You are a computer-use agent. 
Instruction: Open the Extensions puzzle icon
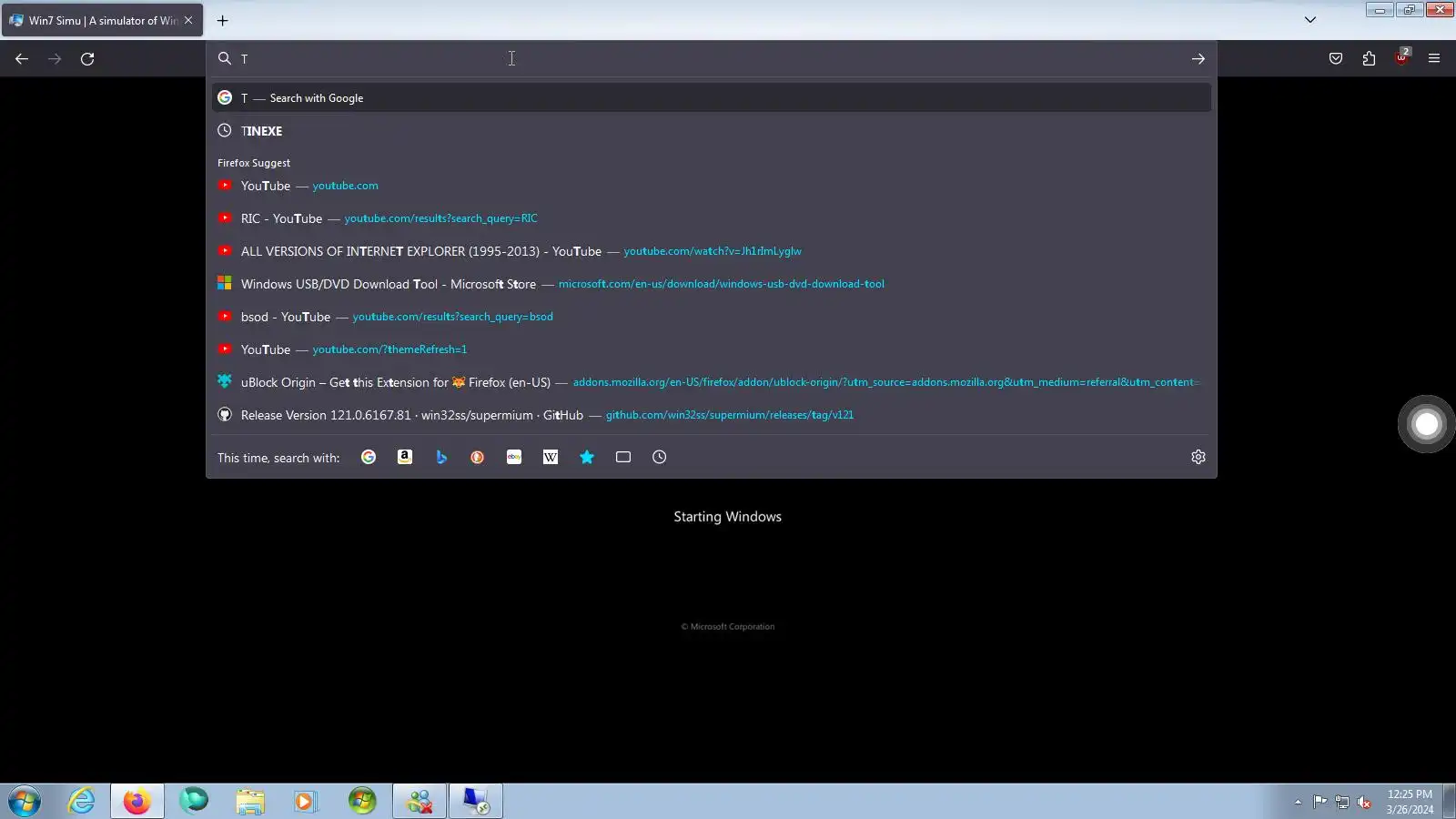point(1369,59)
